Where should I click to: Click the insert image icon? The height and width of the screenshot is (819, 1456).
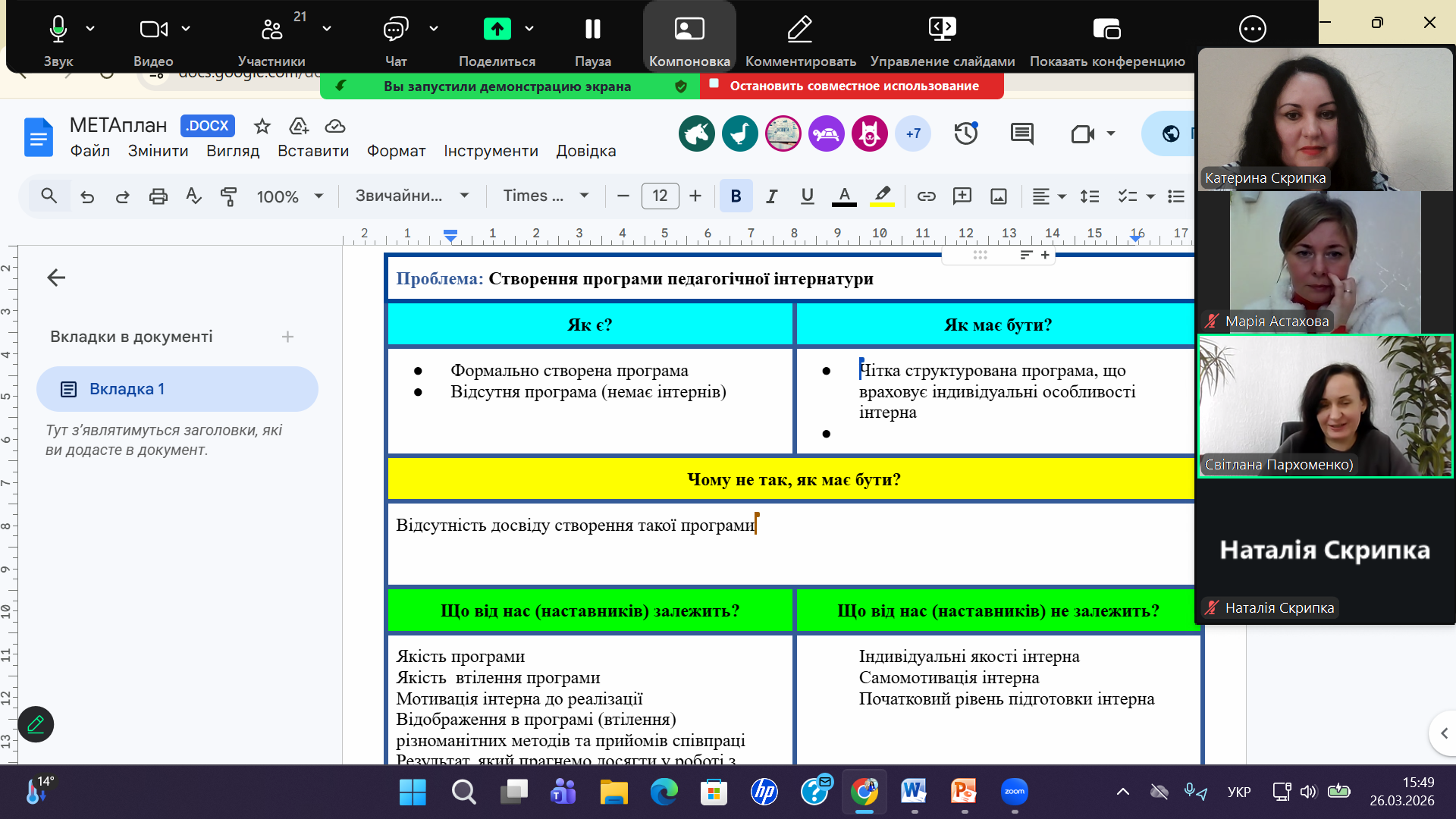tap(999, 196)
